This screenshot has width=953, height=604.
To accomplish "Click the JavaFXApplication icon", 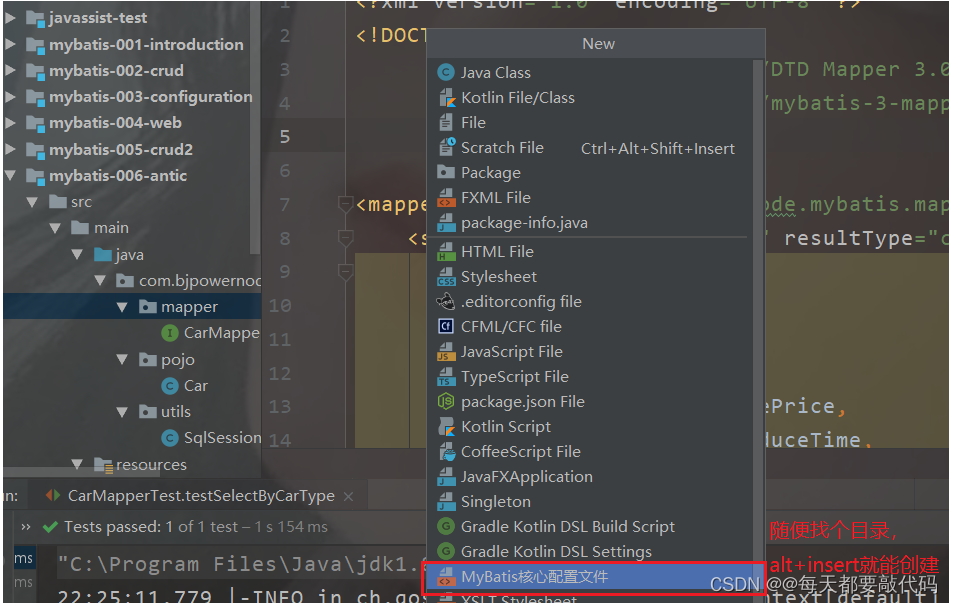I will (447, 476).
